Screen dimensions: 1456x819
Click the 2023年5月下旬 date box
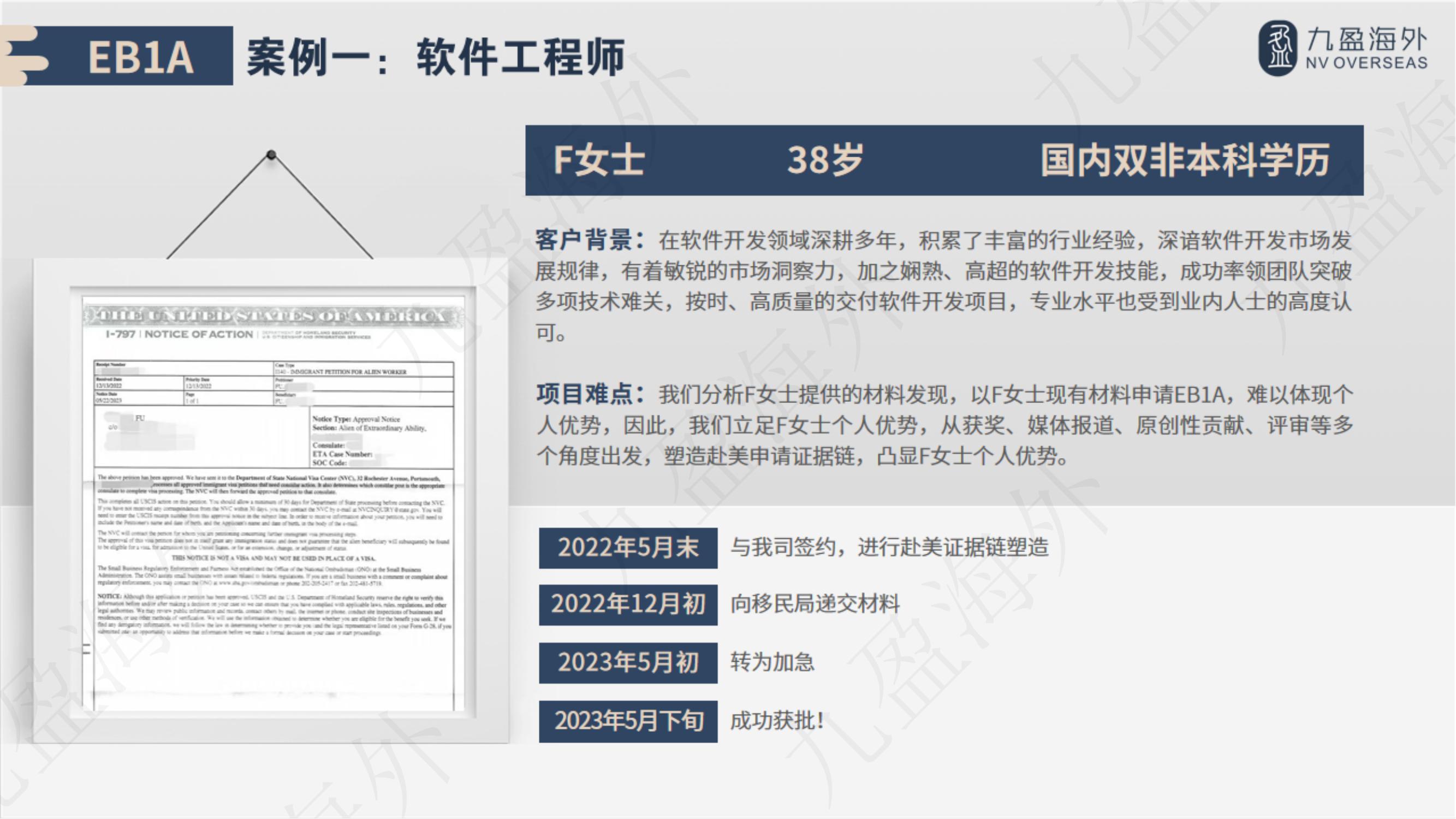pyautogui.click(x=628, y=721)
